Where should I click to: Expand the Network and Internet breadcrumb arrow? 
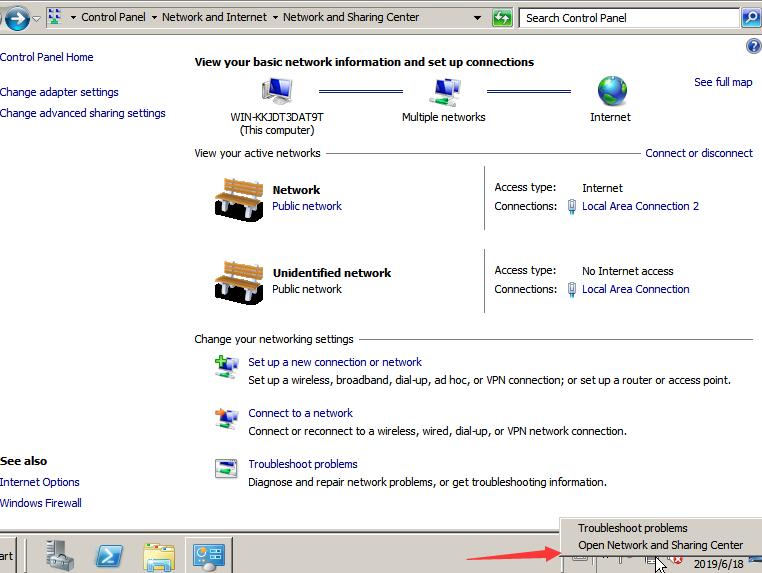[x=275, y=17]
